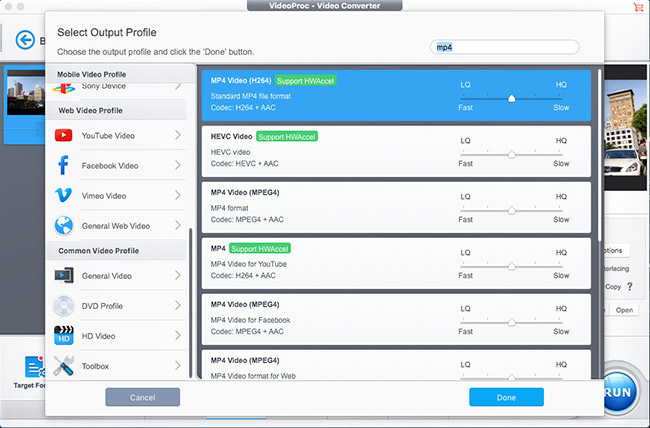Select HEVC Video profile title

tap(231, 136)
